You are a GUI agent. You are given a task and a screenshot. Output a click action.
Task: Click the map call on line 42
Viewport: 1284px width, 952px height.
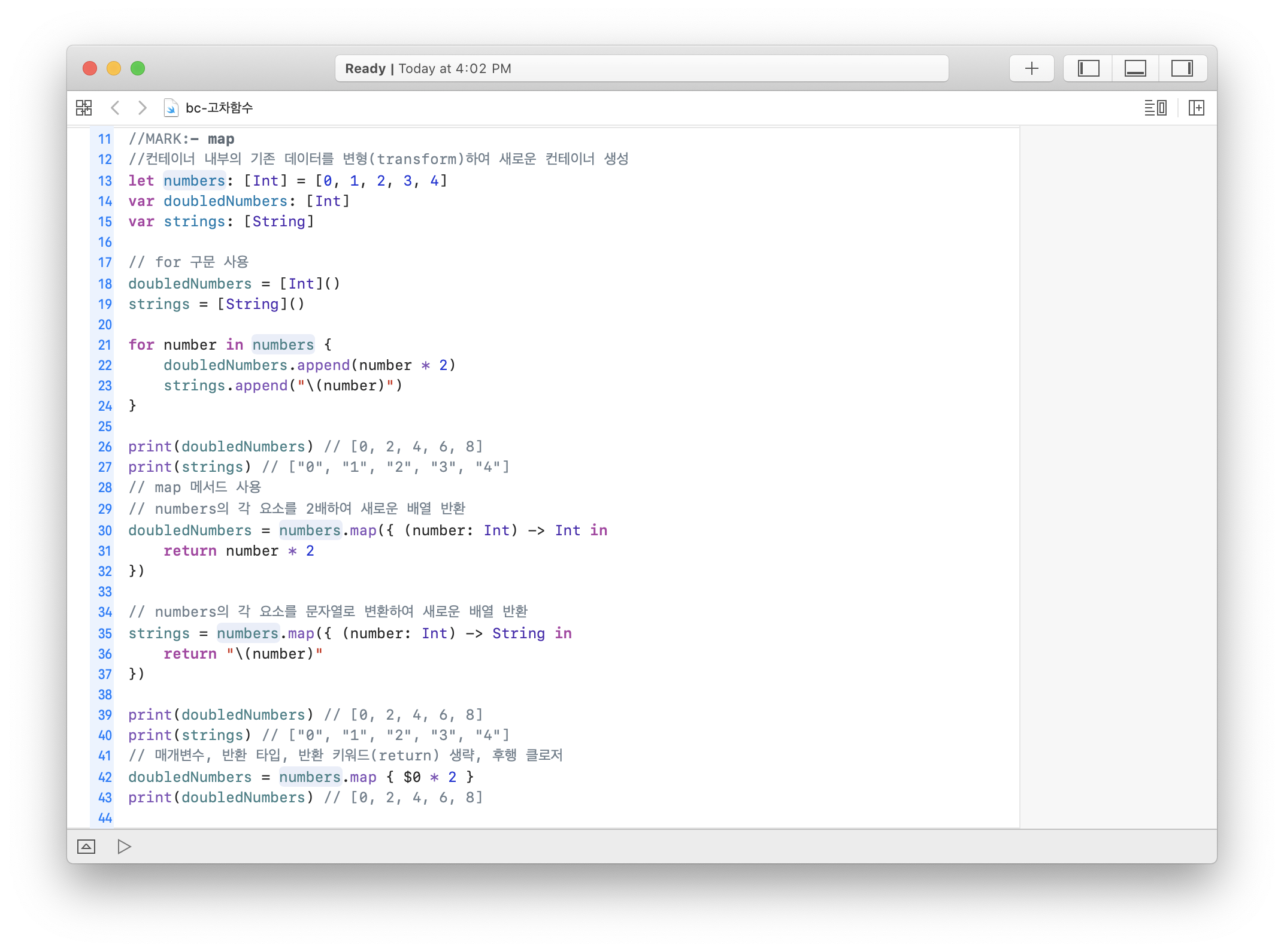[363, 777]
